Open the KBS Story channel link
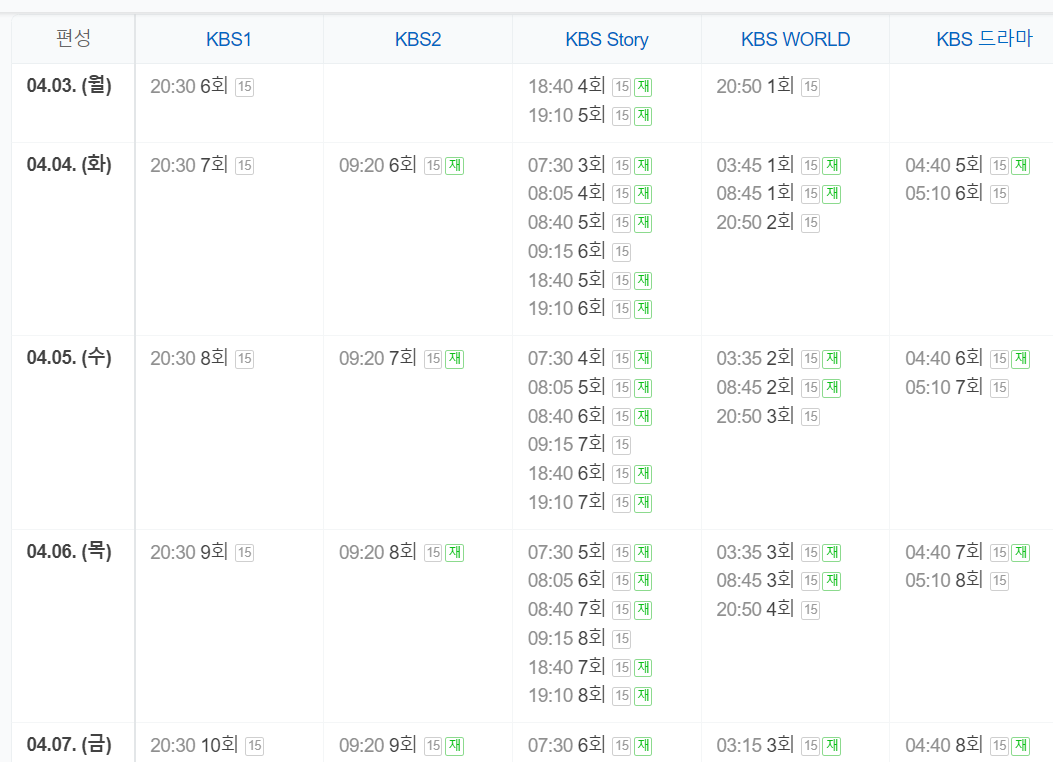 coord(607,40)
